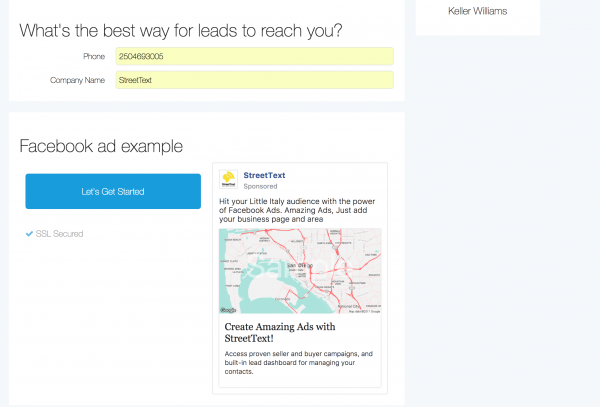Click the Let's Get Started button
600x407 pixels.
click(113, 191)
